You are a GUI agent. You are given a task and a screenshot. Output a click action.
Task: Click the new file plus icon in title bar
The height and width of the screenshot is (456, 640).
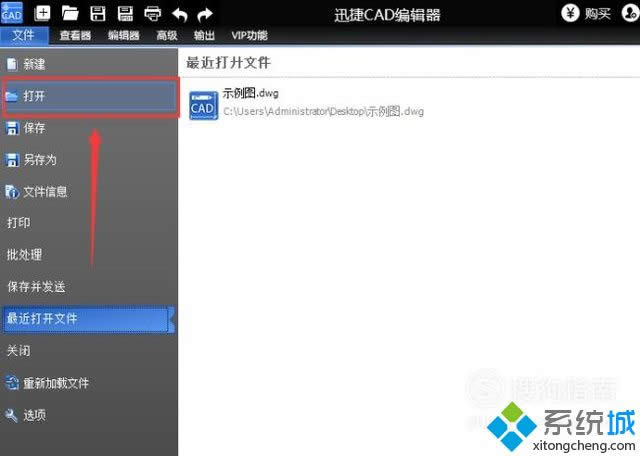(42, 13)
